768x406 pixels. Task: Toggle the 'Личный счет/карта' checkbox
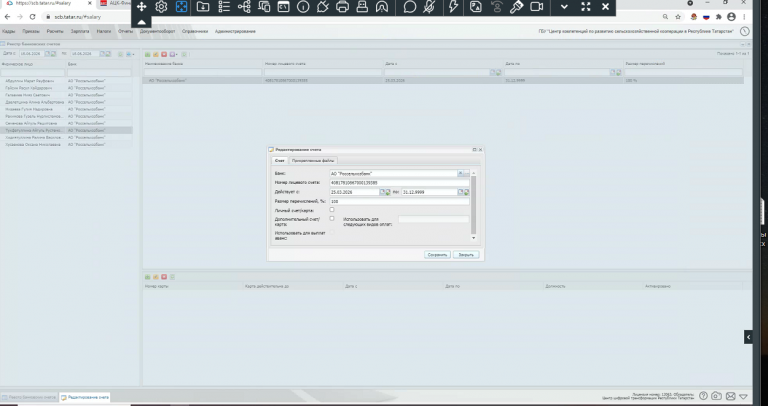332,210
